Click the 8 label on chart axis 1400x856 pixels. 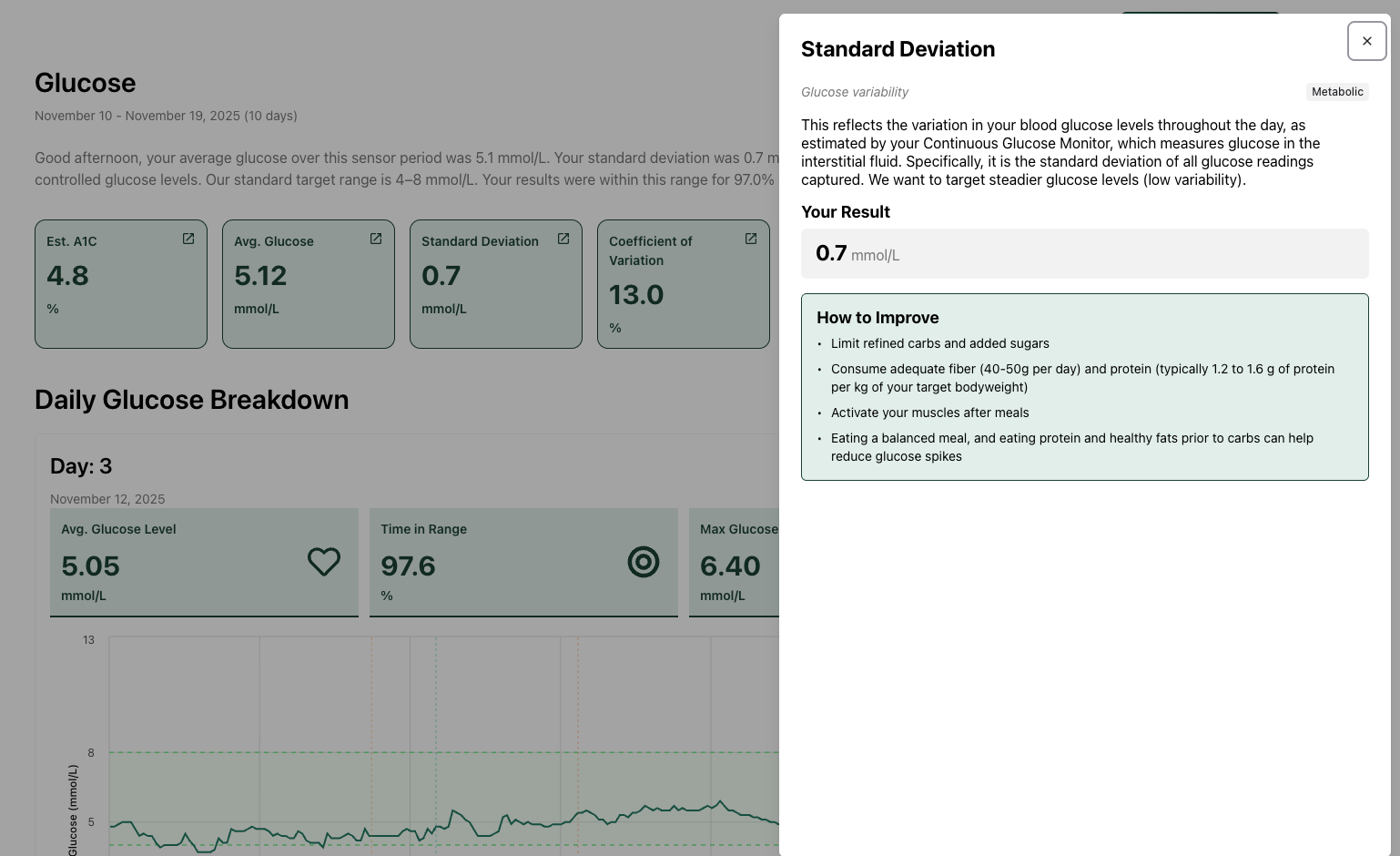click(91, 752)
